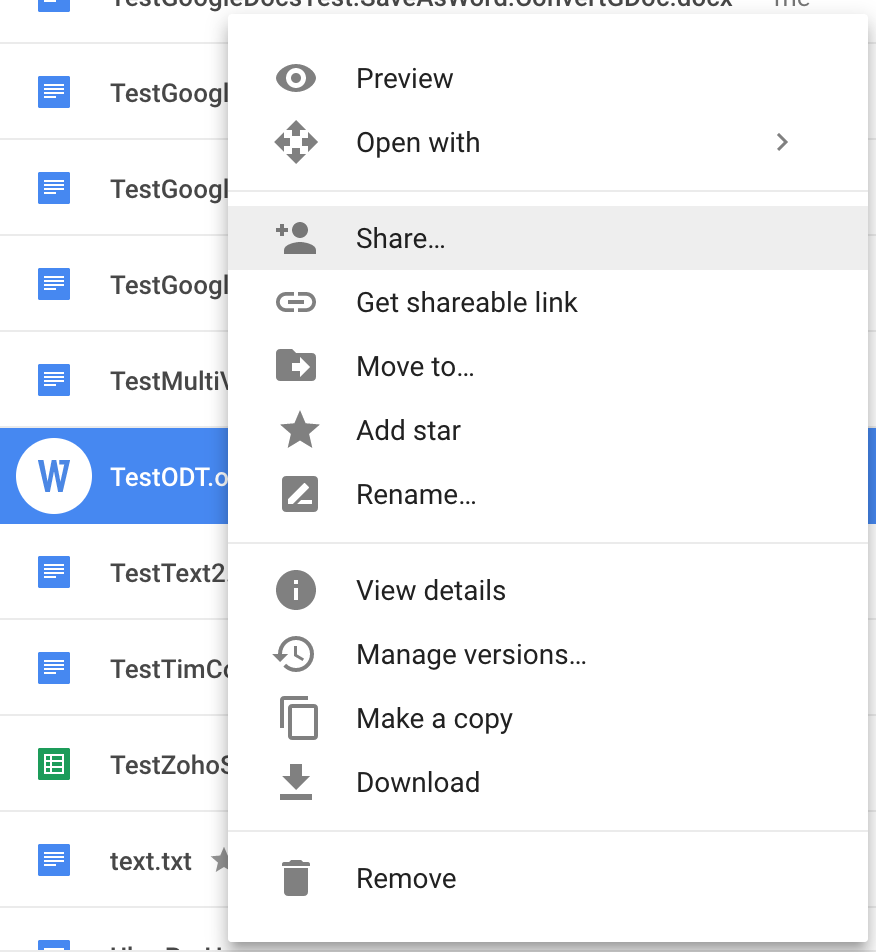This screenshot has height=952, width=876.
Task: Select View details from the menu
Action: pos(430,590)
